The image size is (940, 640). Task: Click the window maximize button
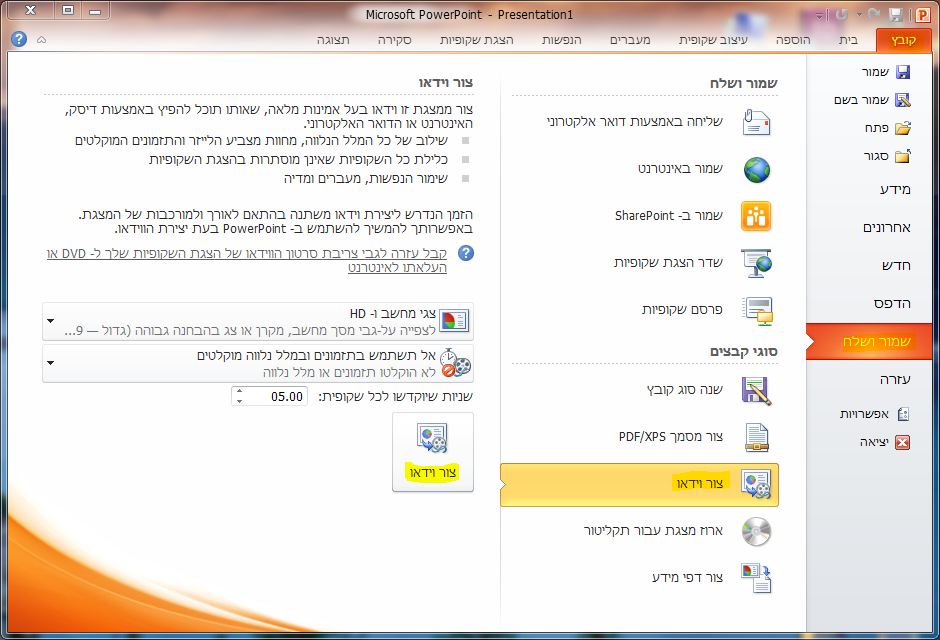click(x=68, y=10)
